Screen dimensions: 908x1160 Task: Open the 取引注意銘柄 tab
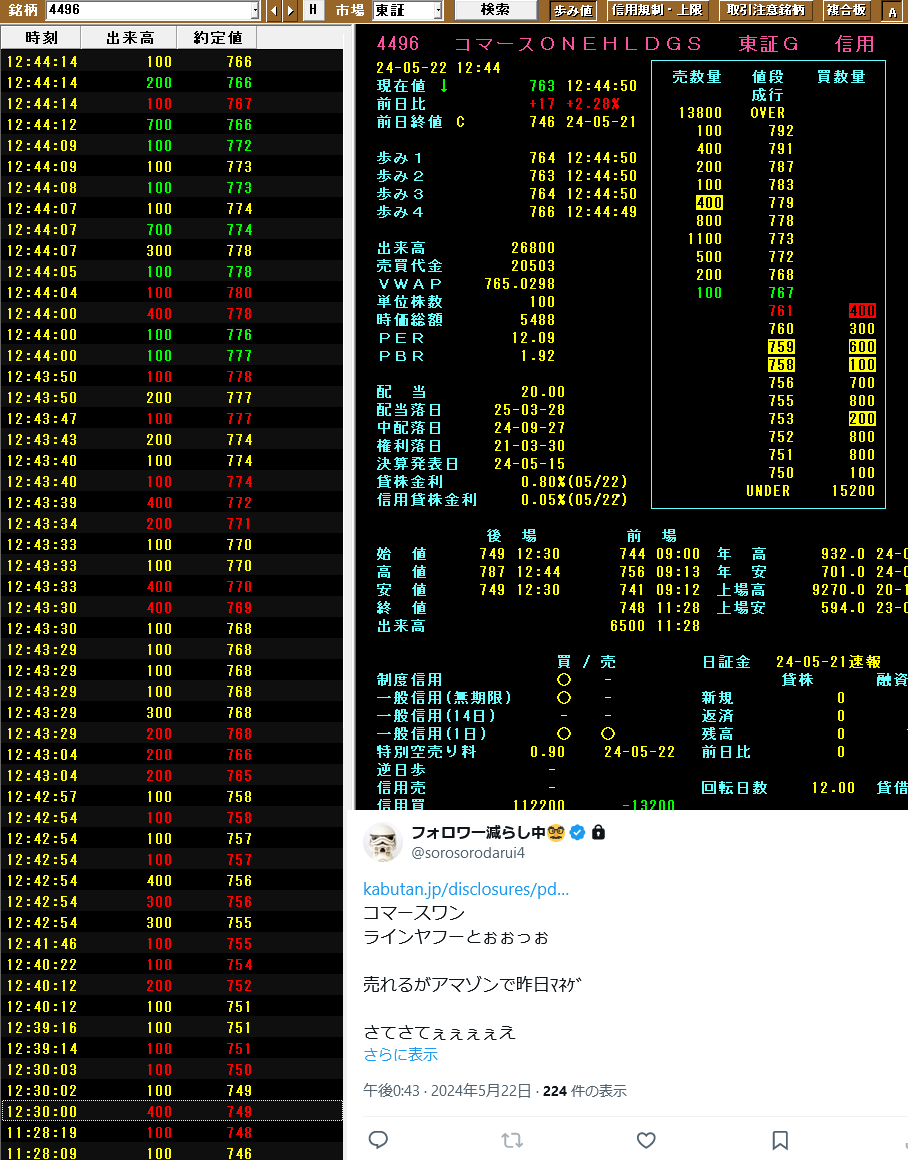click(766, 10)
